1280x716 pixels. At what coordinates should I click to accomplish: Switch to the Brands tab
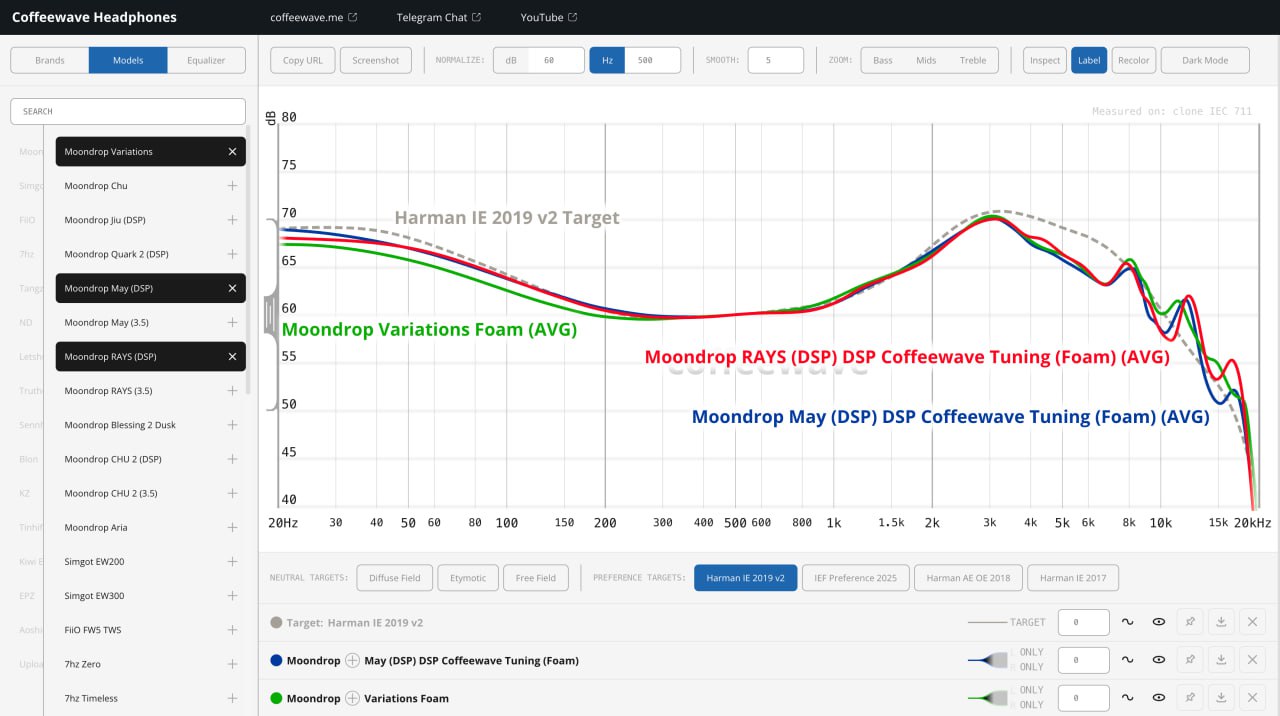click(50, 60)
